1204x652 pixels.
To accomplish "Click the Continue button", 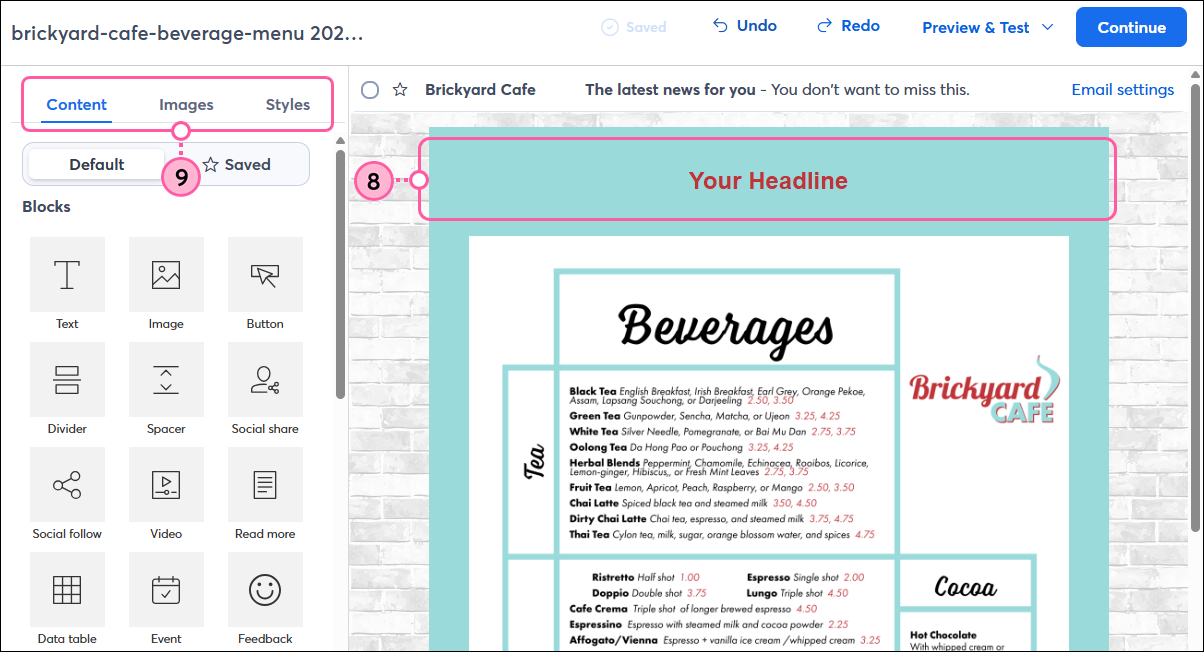I will (1131, 27).
